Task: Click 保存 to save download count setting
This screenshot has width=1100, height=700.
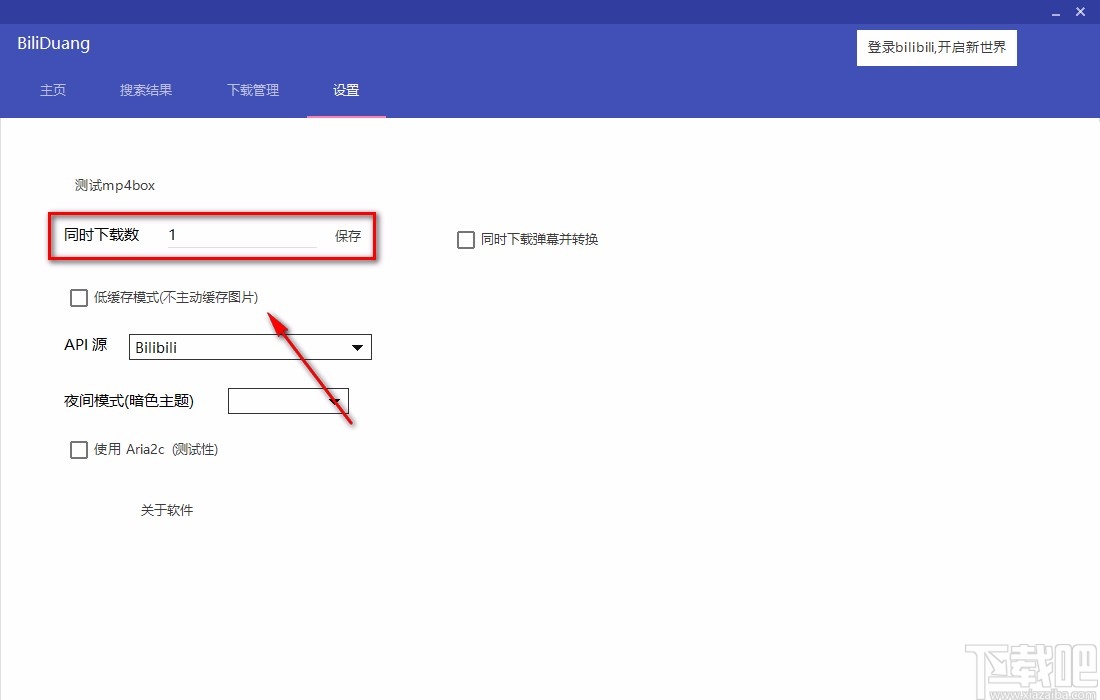Action: pos(347,235)
